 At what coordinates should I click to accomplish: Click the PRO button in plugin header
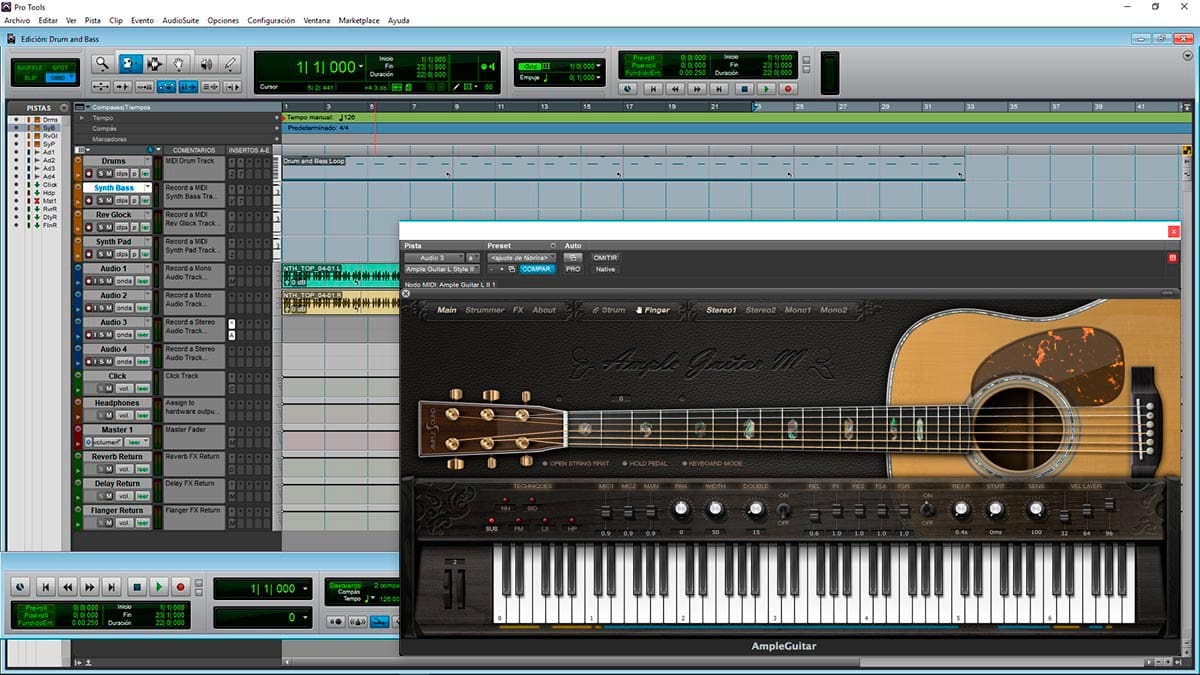pos(573,269)
